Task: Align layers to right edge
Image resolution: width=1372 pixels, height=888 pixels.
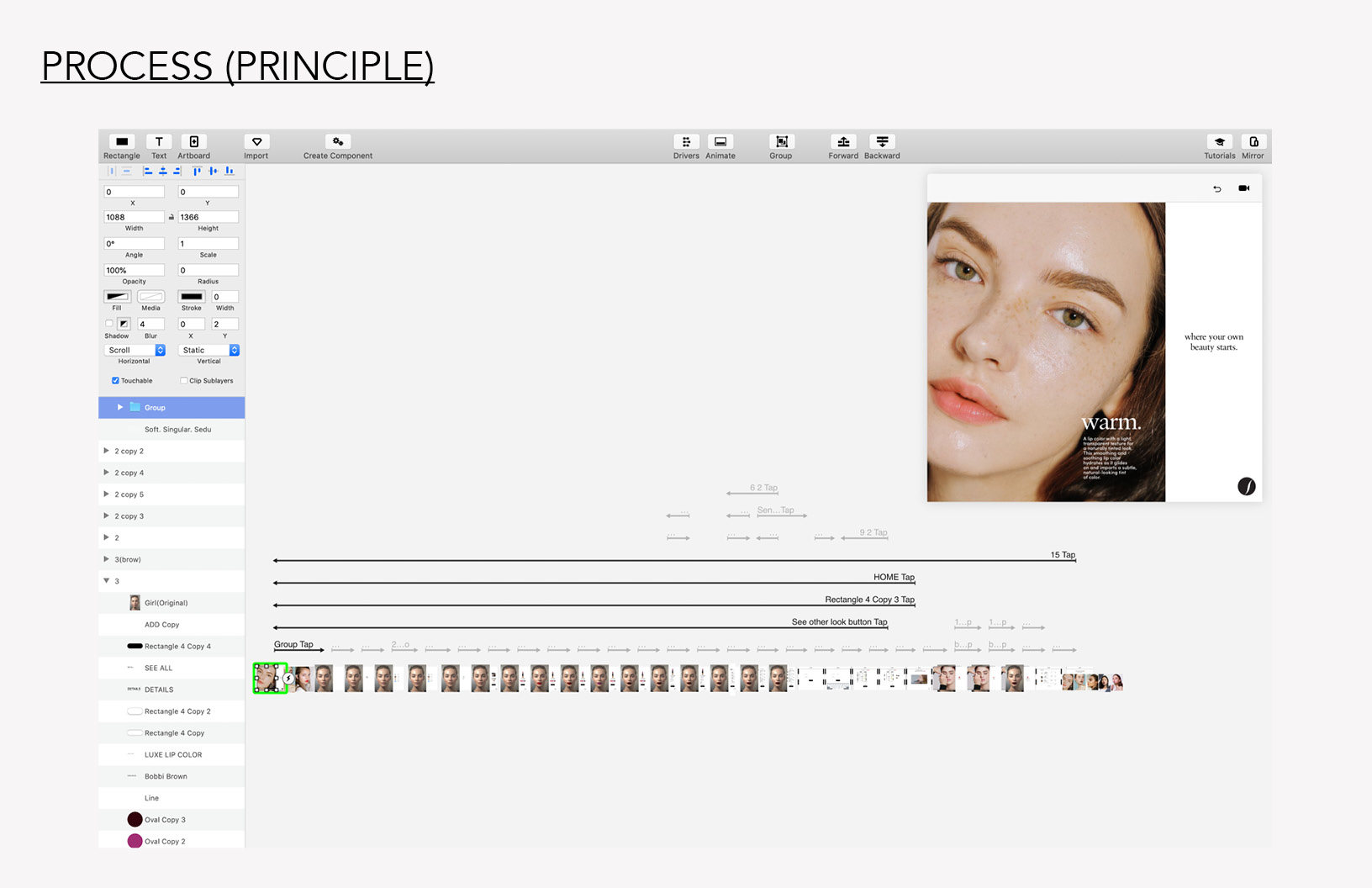Action: [x=177, y=171]
